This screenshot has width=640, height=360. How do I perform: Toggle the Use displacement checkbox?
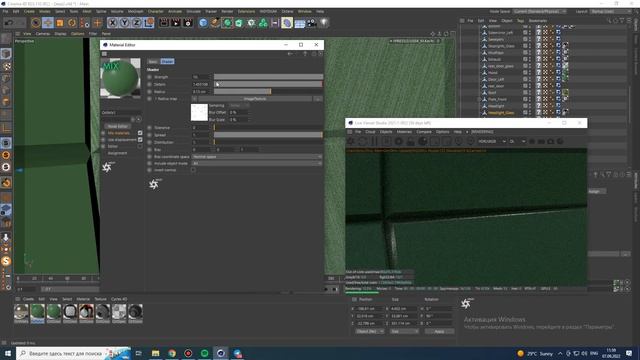point(140,140)
